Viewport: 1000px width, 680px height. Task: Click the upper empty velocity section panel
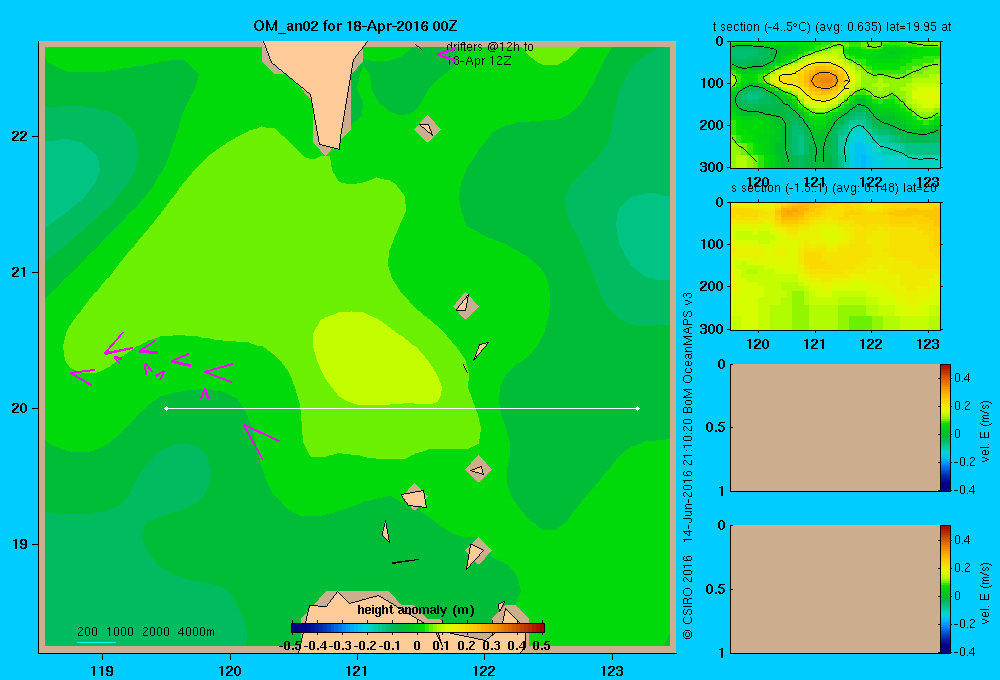(834, 427)
